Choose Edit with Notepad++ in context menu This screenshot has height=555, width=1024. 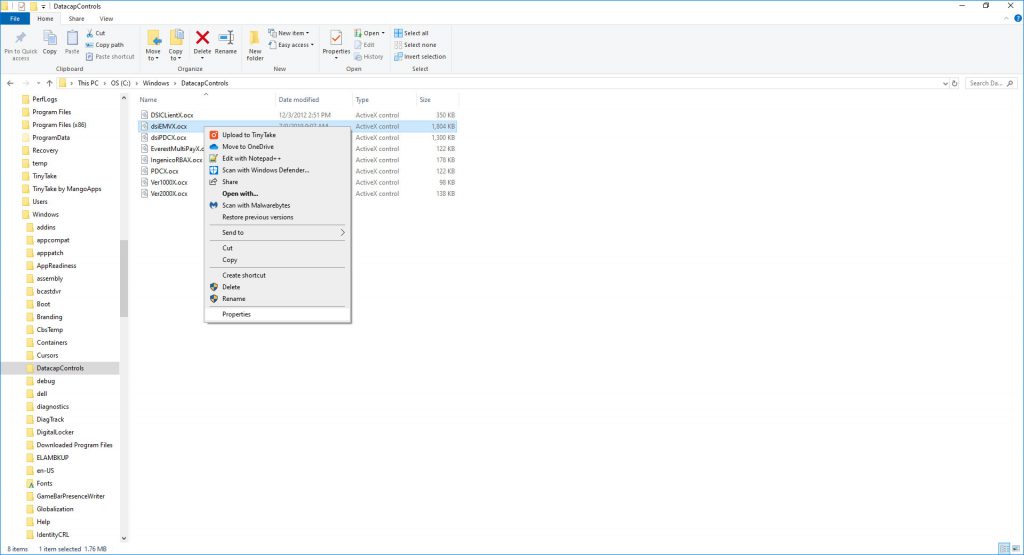pyautogui.click(x=278, y=159)
